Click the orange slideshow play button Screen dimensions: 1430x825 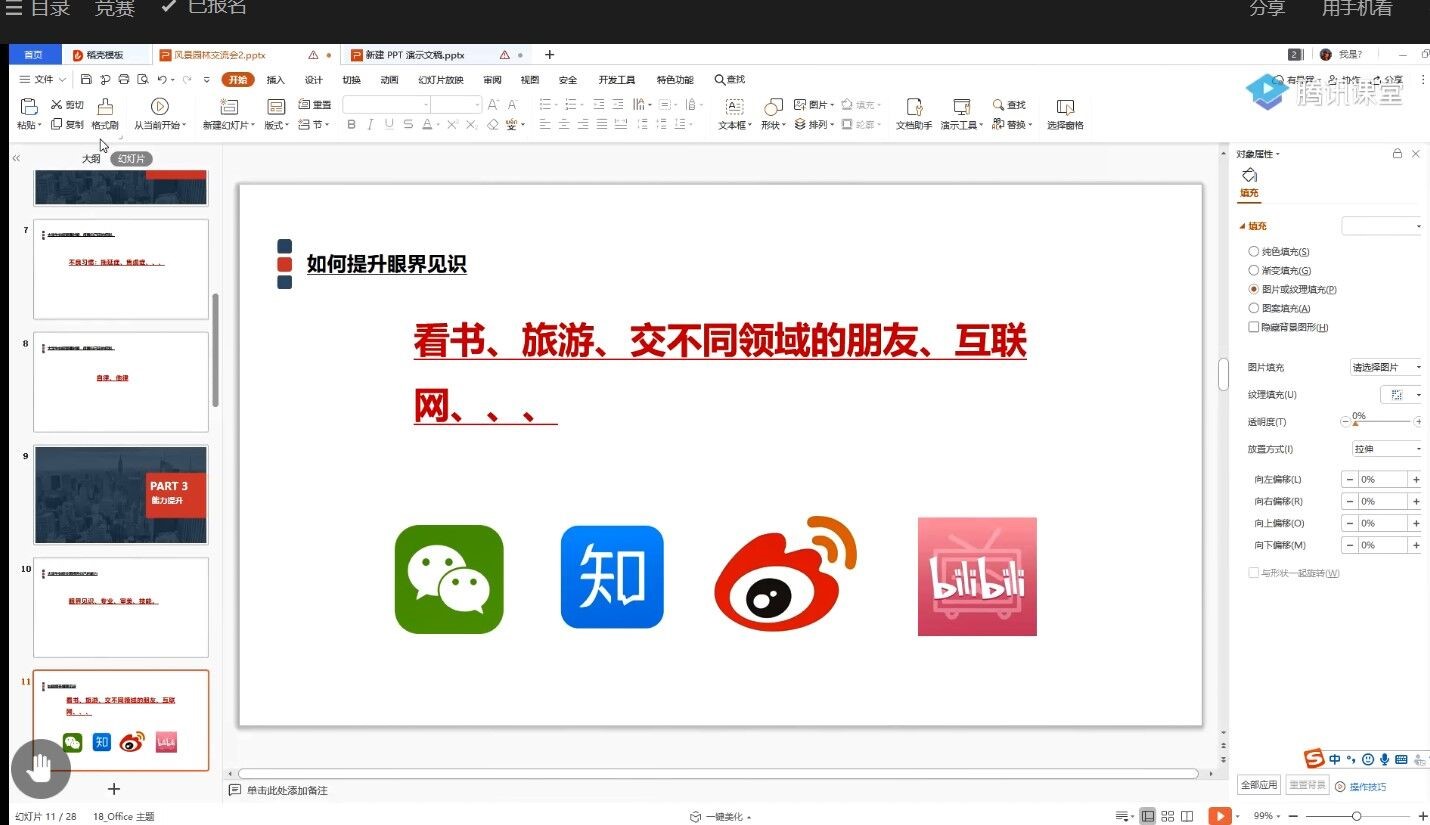(x=1219, y=816)
